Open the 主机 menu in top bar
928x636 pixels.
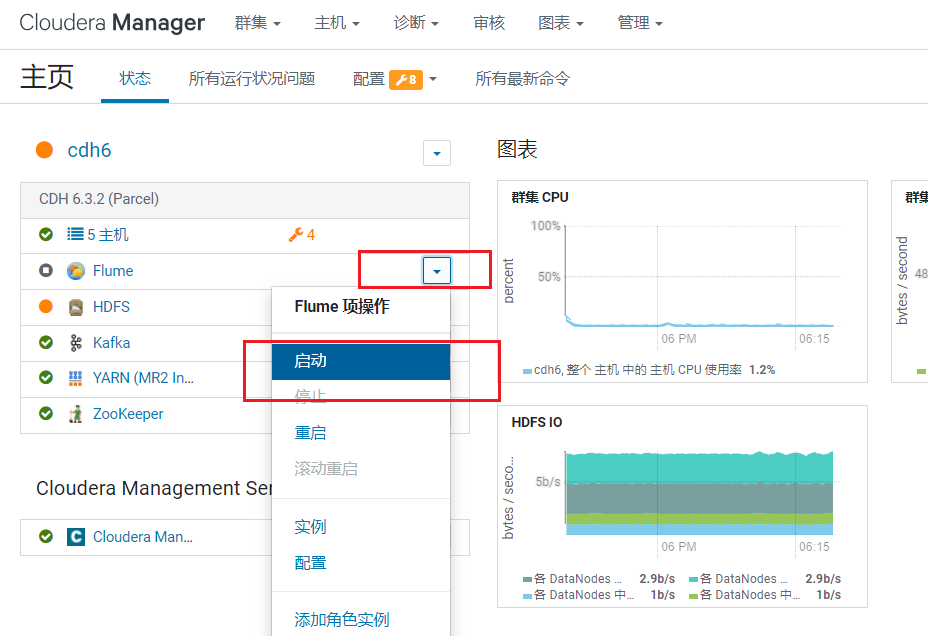click(337, 23)
